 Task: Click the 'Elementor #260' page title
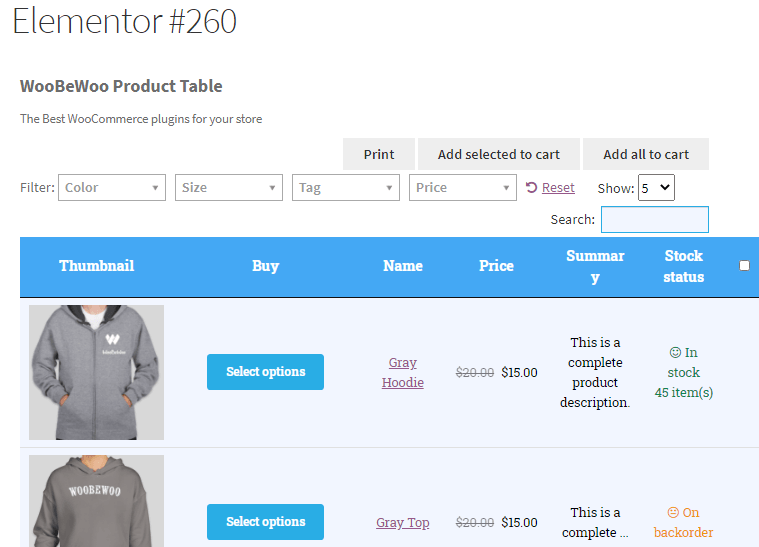(x=124, y=21)
